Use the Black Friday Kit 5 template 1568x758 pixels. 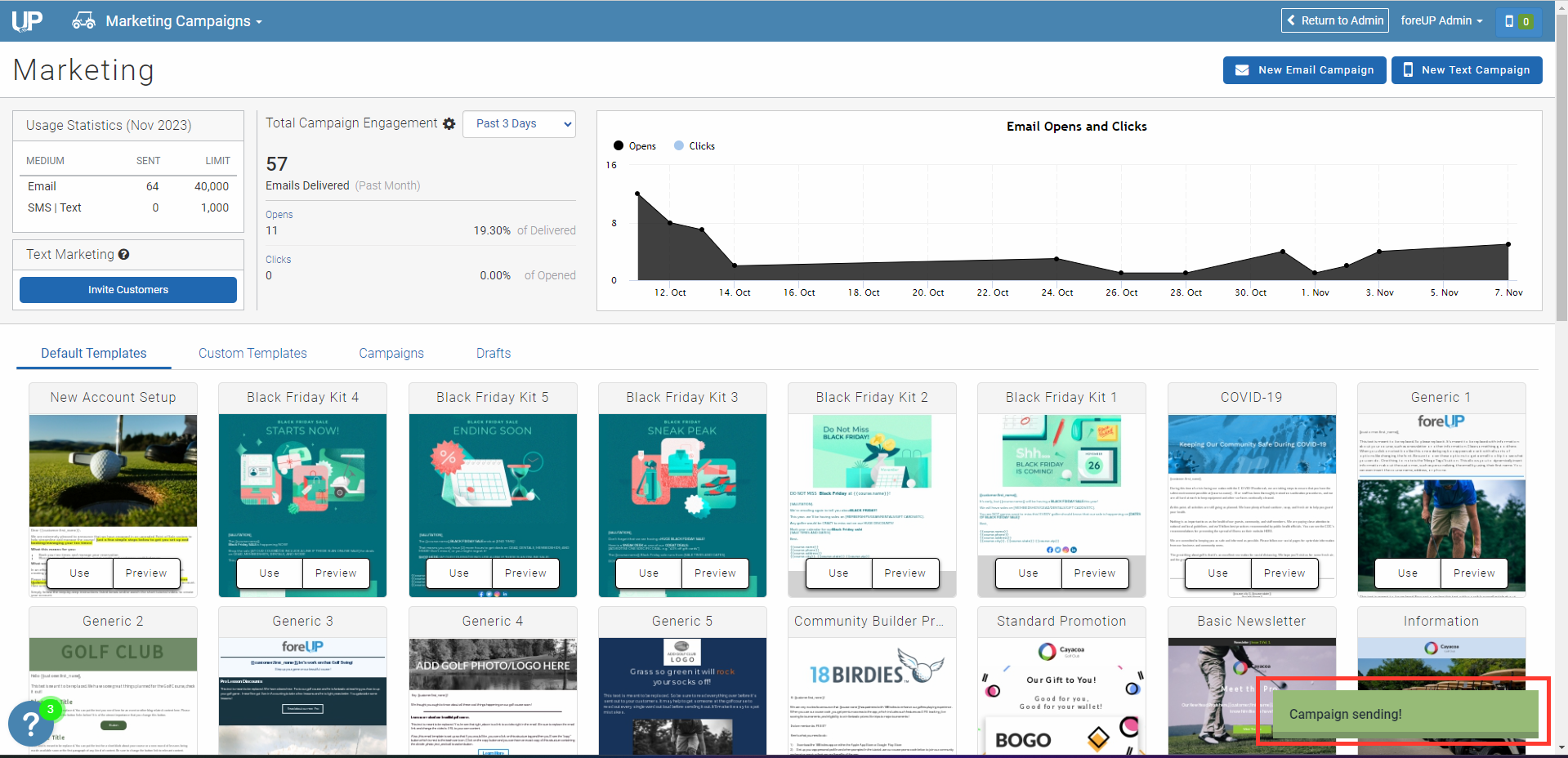tap(459, 573)
